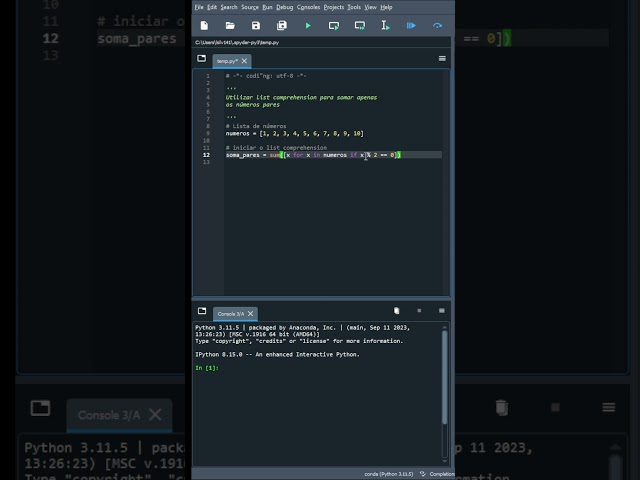Create a new file in Spyder toolbar

click(204, 26)
